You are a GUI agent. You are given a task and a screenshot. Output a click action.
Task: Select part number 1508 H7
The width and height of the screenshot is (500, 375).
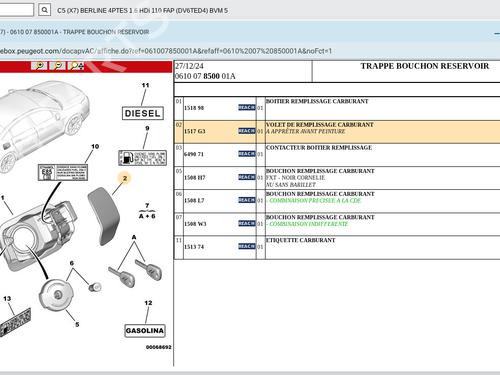pyautogui.click(x=195, y=178)
